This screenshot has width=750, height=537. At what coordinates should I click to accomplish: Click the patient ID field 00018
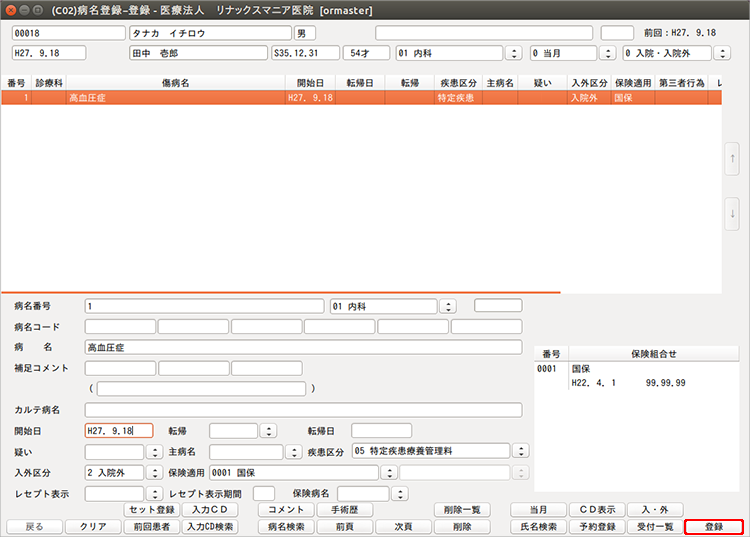pyautogui.click(x=68, y=33)
